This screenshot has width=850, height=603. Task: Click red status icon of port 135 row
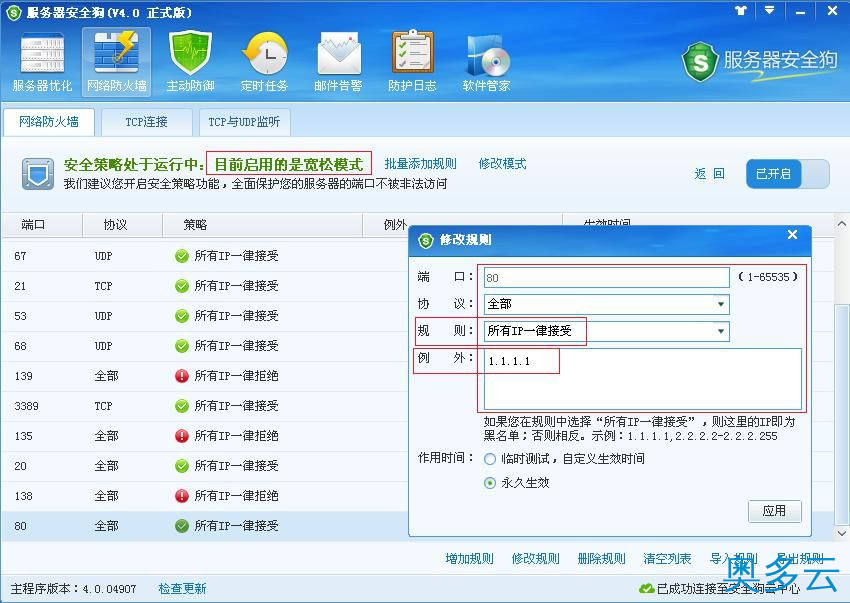point(182,436)
